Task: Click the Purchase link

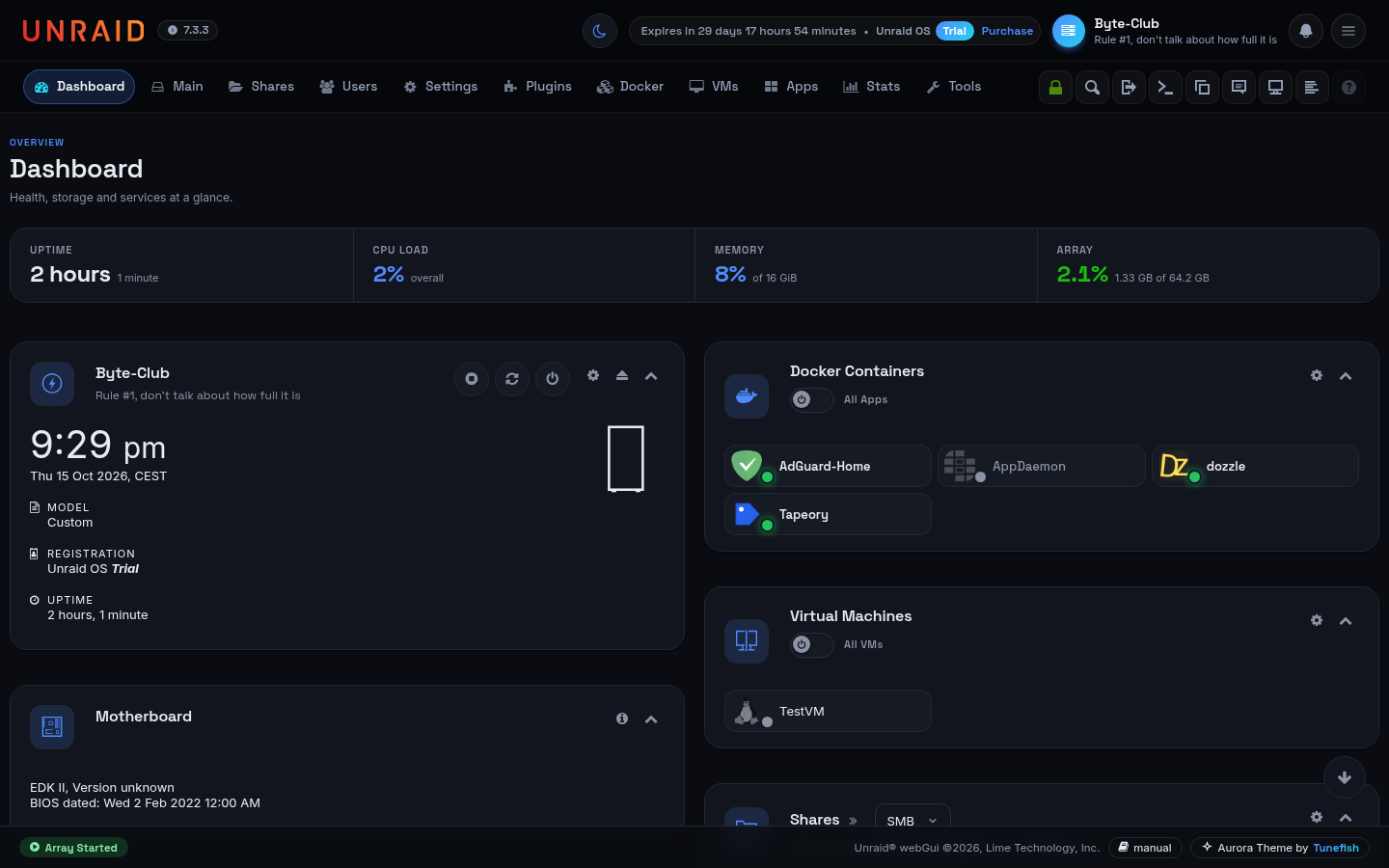Action: point(1007,31)
